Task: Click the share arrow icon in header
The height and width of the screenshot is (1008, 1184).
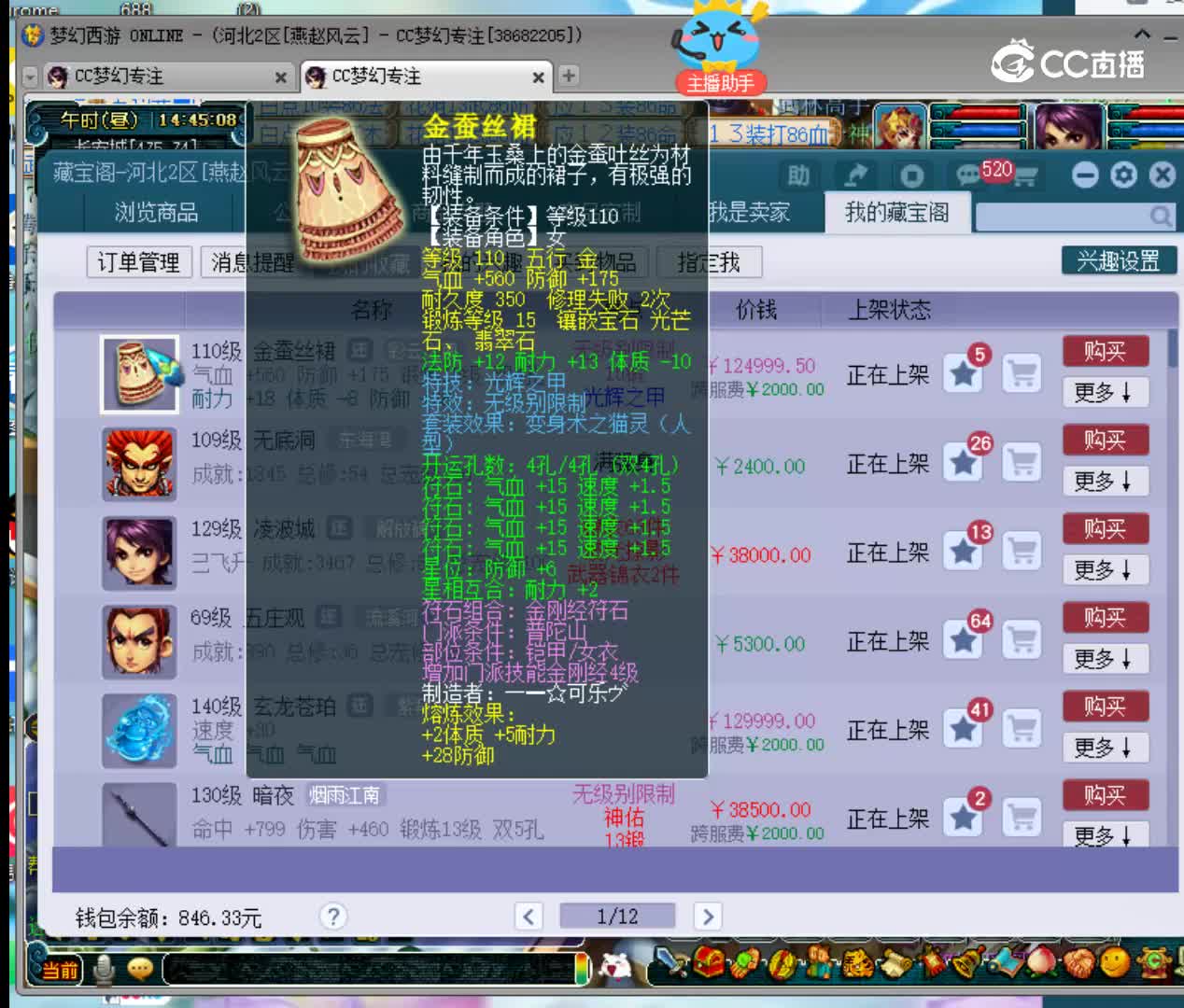Action: click(855, 175)
